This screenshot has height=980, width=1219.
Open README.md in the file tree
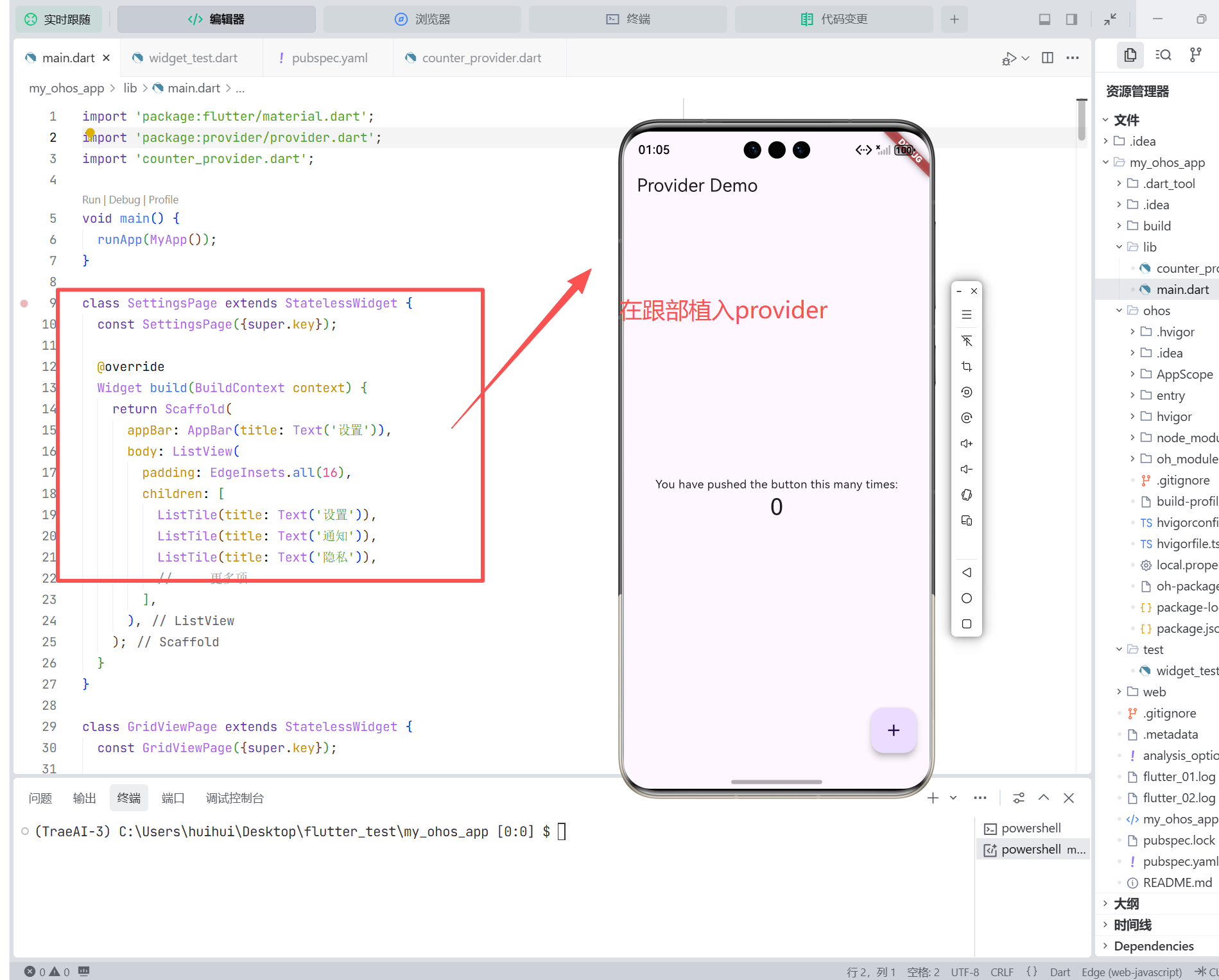tap(1177, 882)
